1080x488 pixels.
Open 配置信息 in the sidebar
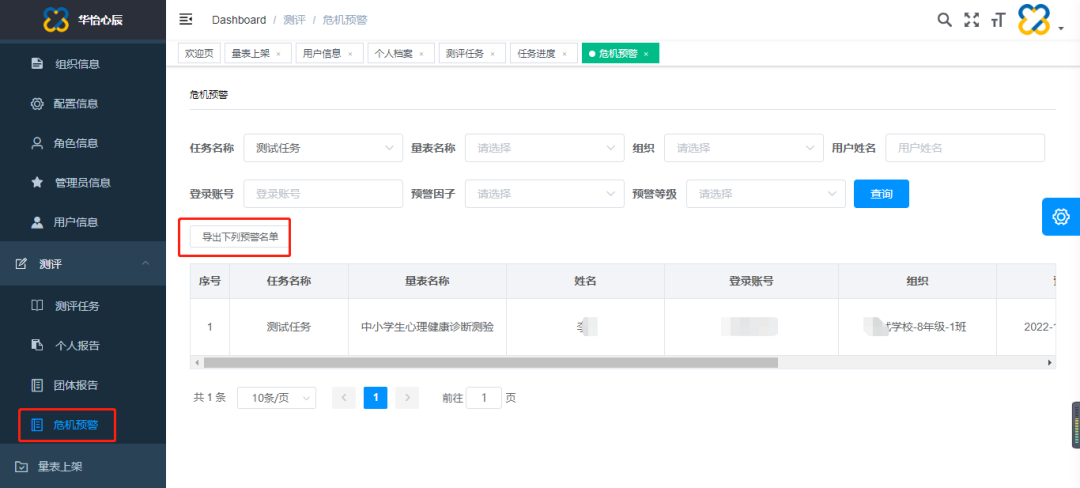(x=83, y=104)
